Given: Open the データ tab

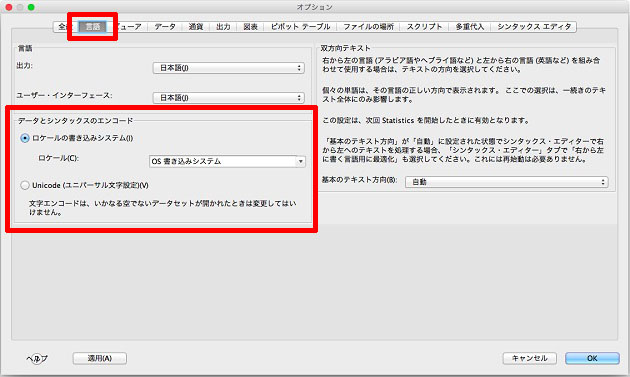Looking at the screenshot, I should coord(165,27).
